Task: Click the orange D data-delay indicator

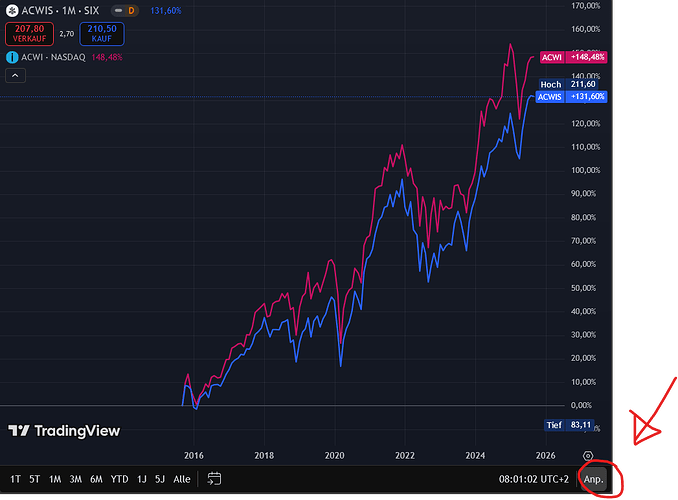Action: 131,10
